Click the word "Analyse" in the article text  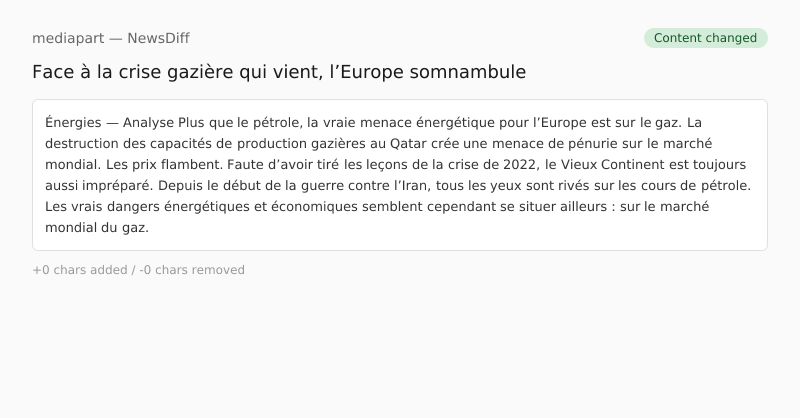pyautogui.click(x=148, y=123)
